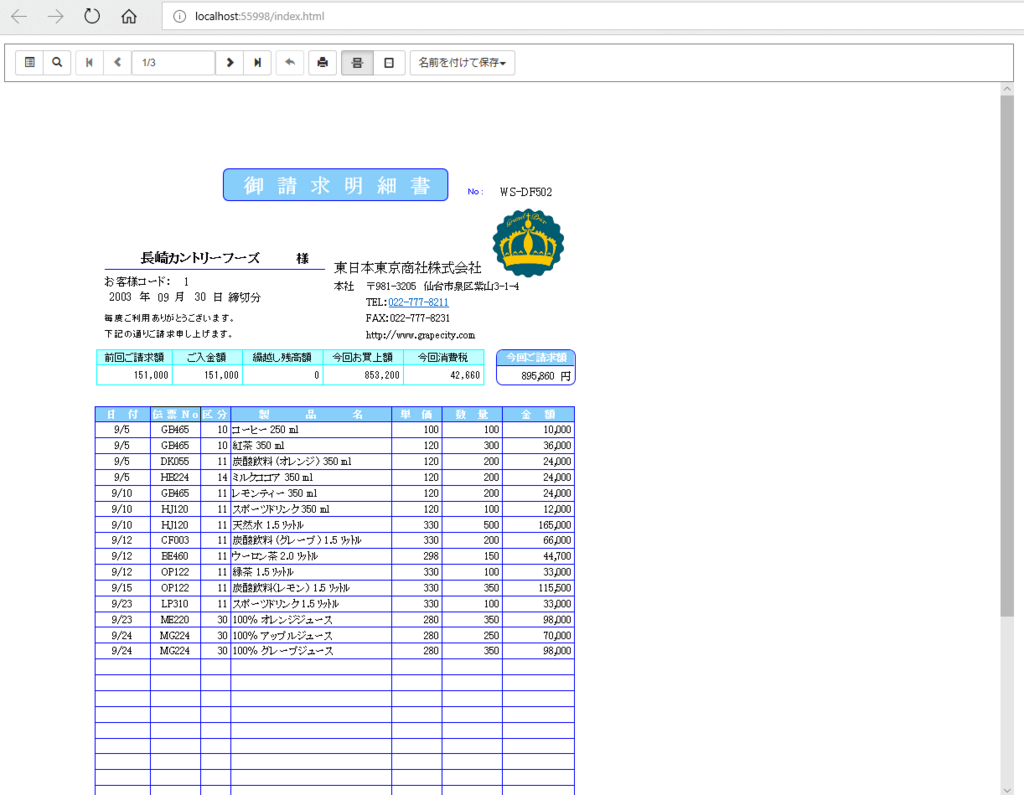Open the 022-777-8211 telephone link
1024x795 pixels.
click(x=418, y=302)
